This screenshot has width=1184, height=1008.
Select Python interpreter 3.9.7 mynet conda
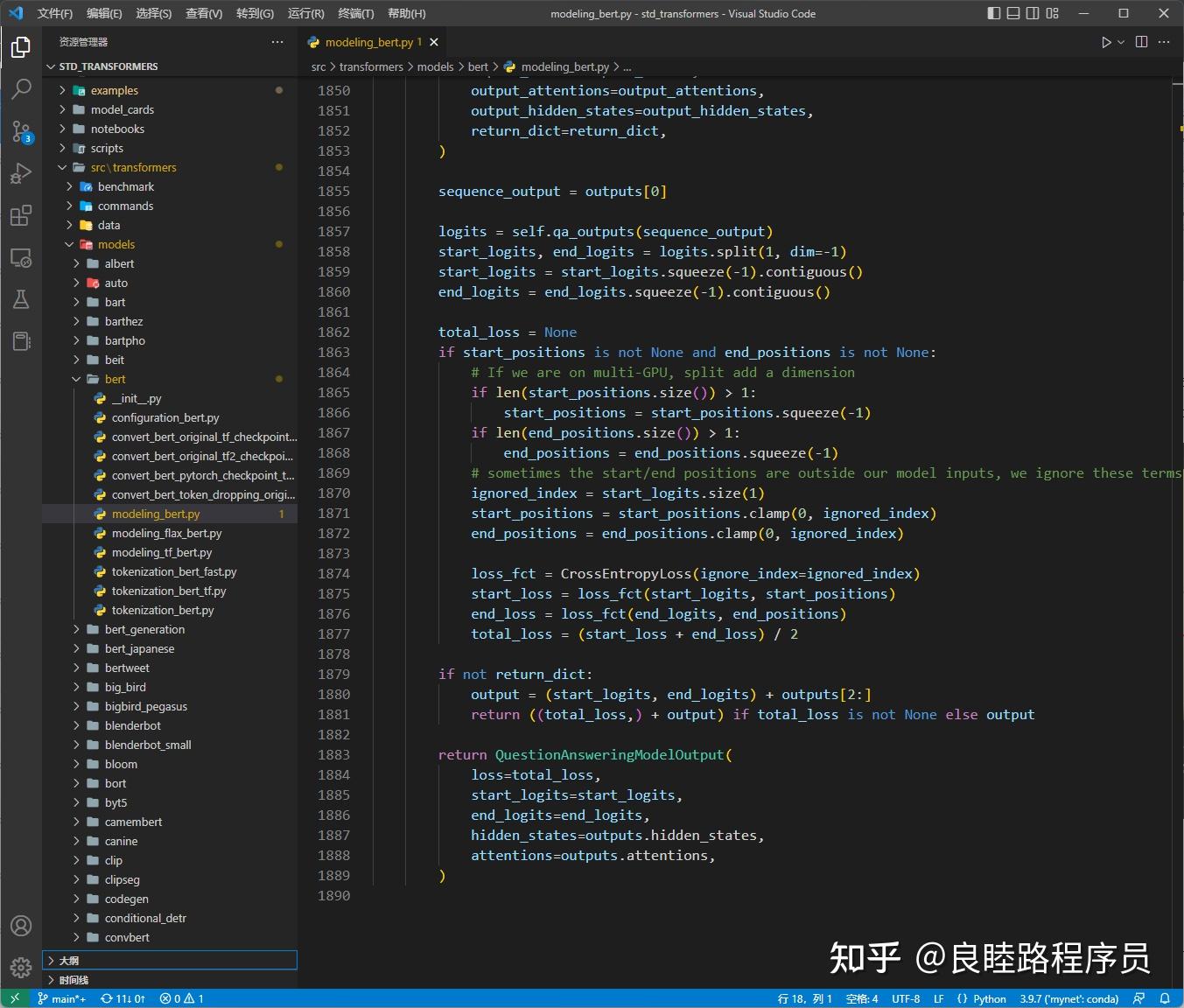click(1069, 998)
